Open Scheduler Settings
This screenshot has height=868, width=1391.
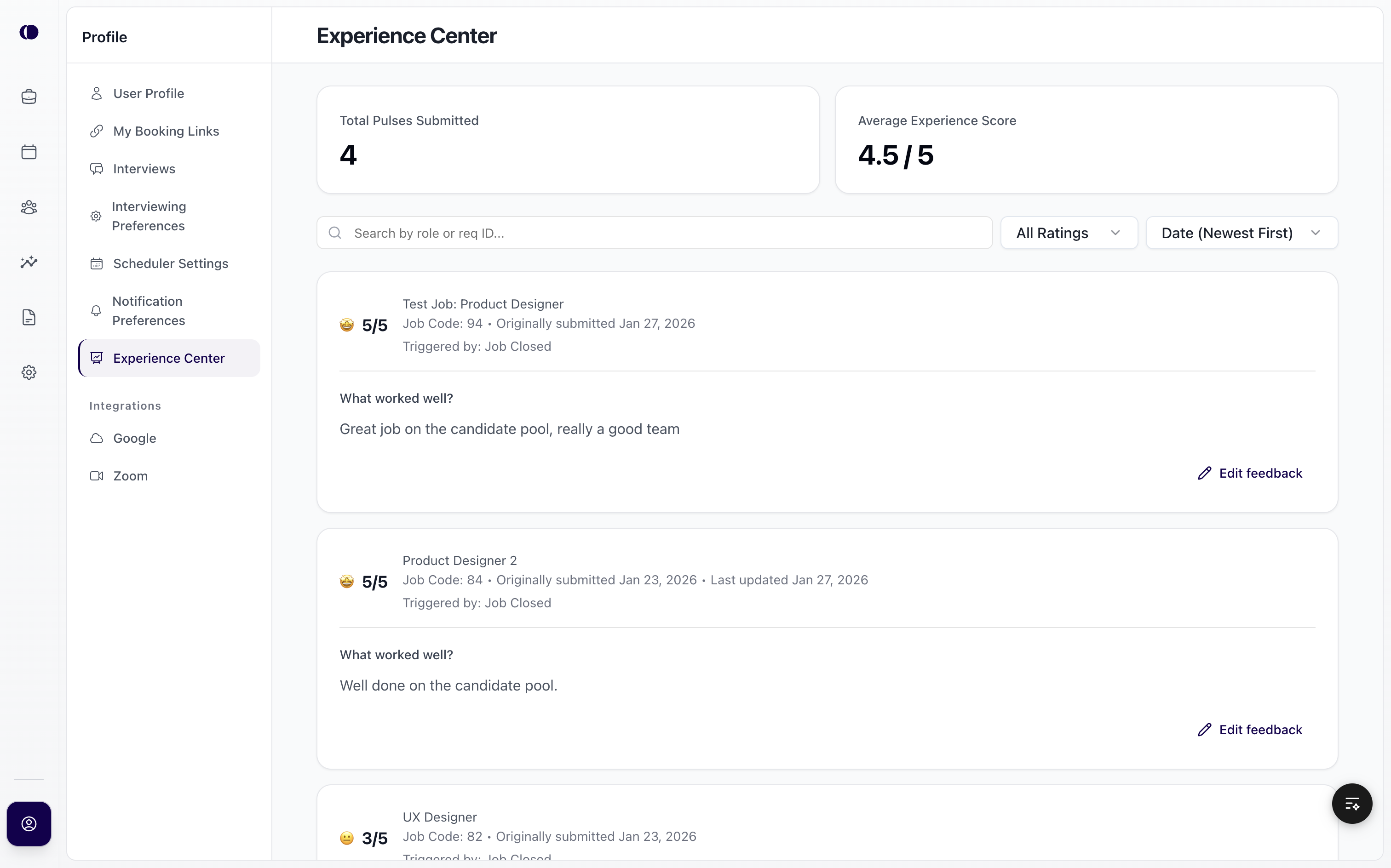click(x=169, y=263)
